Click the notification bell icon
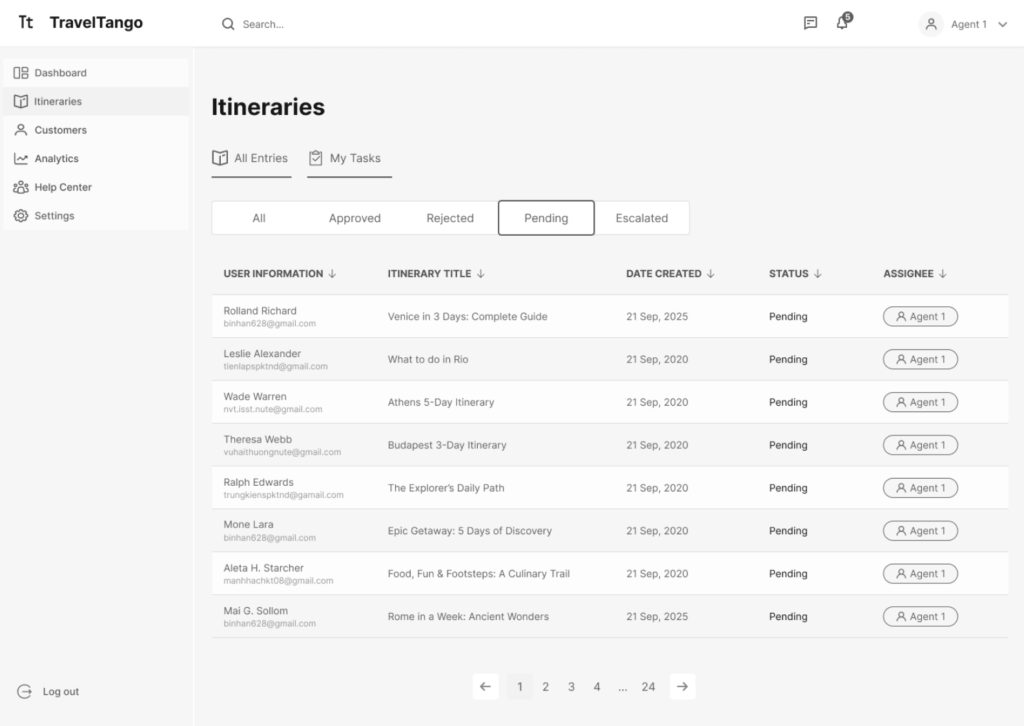This screenshot has width=1024, height=726. (842, 23)
